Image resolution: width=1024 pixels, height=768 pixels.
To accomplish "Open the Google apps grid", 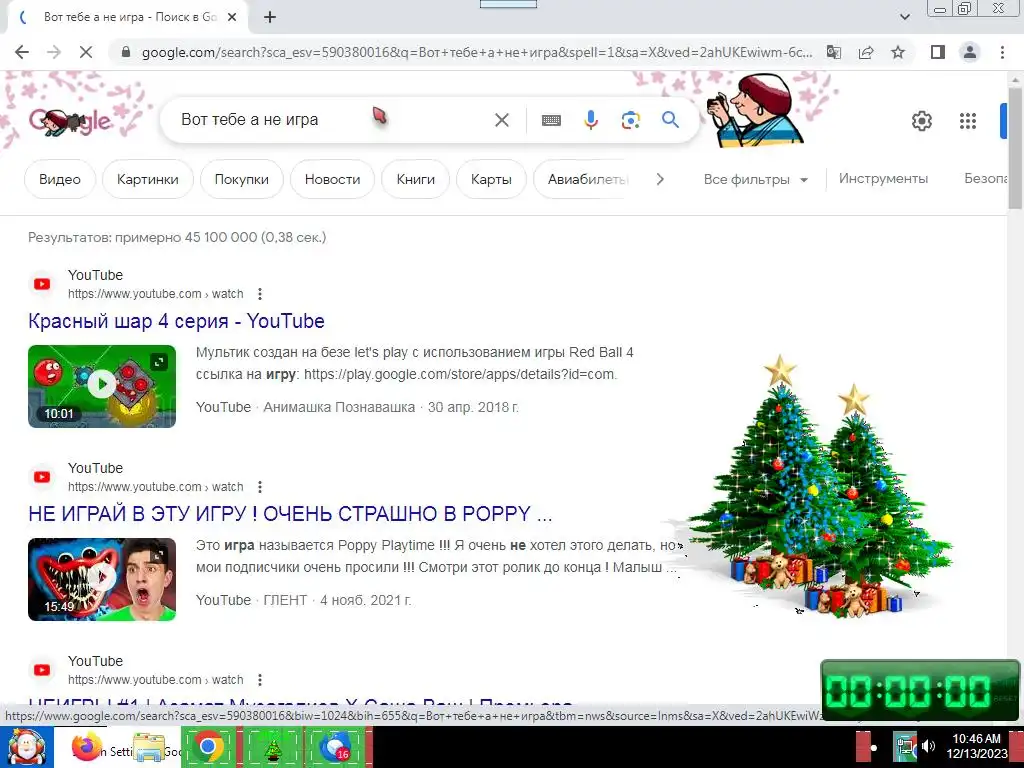I will pyautogui.click(x=968, y=121).
